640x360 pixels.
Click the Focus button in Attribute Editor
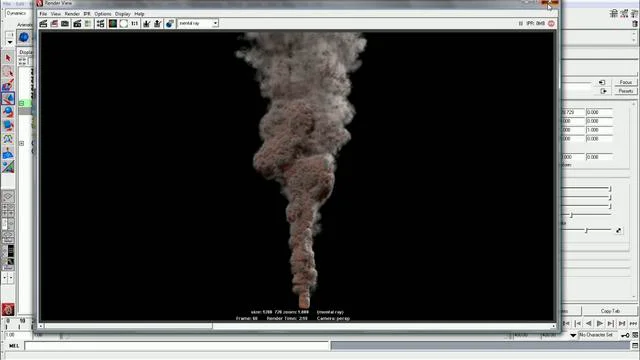click(x=625, y=82)
